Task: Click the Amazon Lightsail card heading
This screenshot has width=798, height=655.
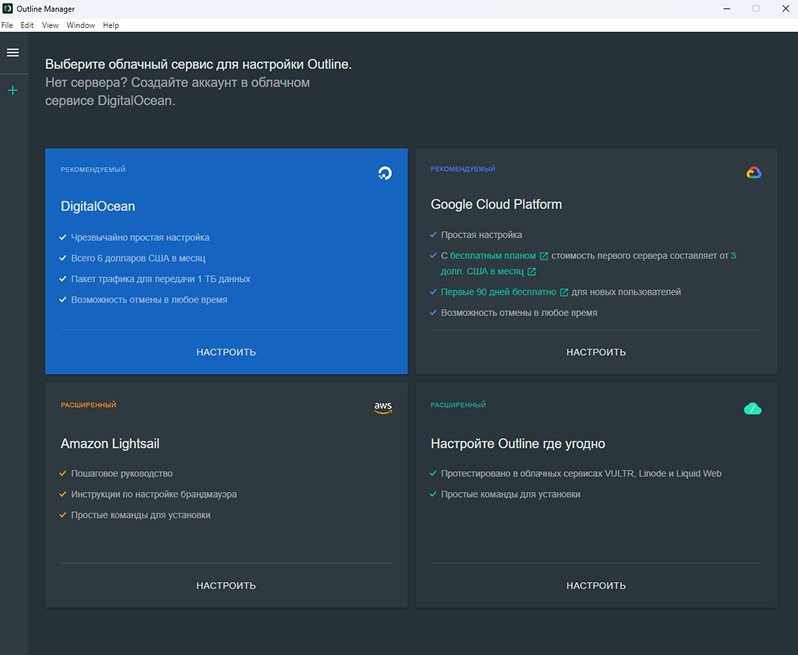Action: pos(110,444)
